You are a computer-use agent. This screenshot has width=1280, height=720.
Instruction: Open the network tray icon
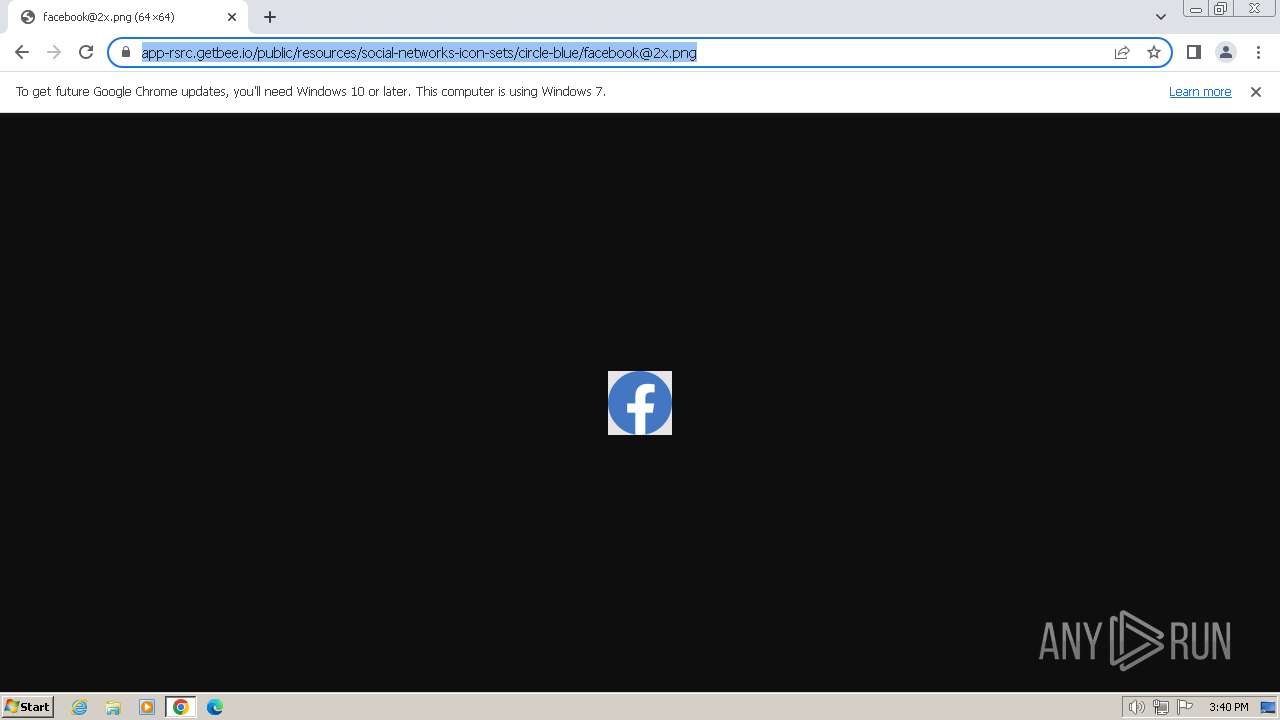tap(1161, 707)
